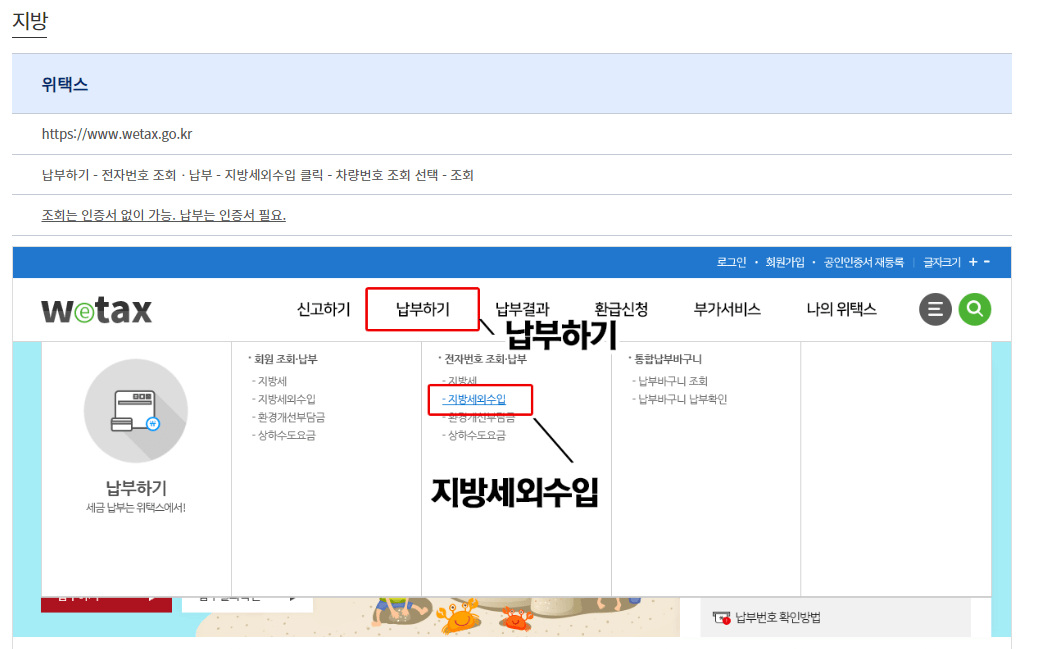Open the green hamburger menu icon
1041x649 pixels.
click(934, 310)
